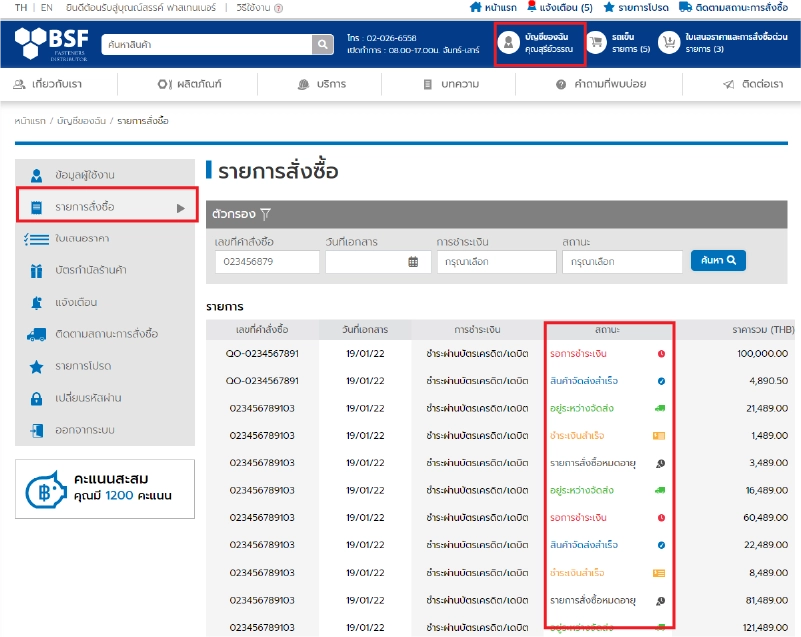801x637 pixels.
Task: Click the truck icon ติดตามสถานะการสั่งซื้อ in top bar
Action: [685, 7]
